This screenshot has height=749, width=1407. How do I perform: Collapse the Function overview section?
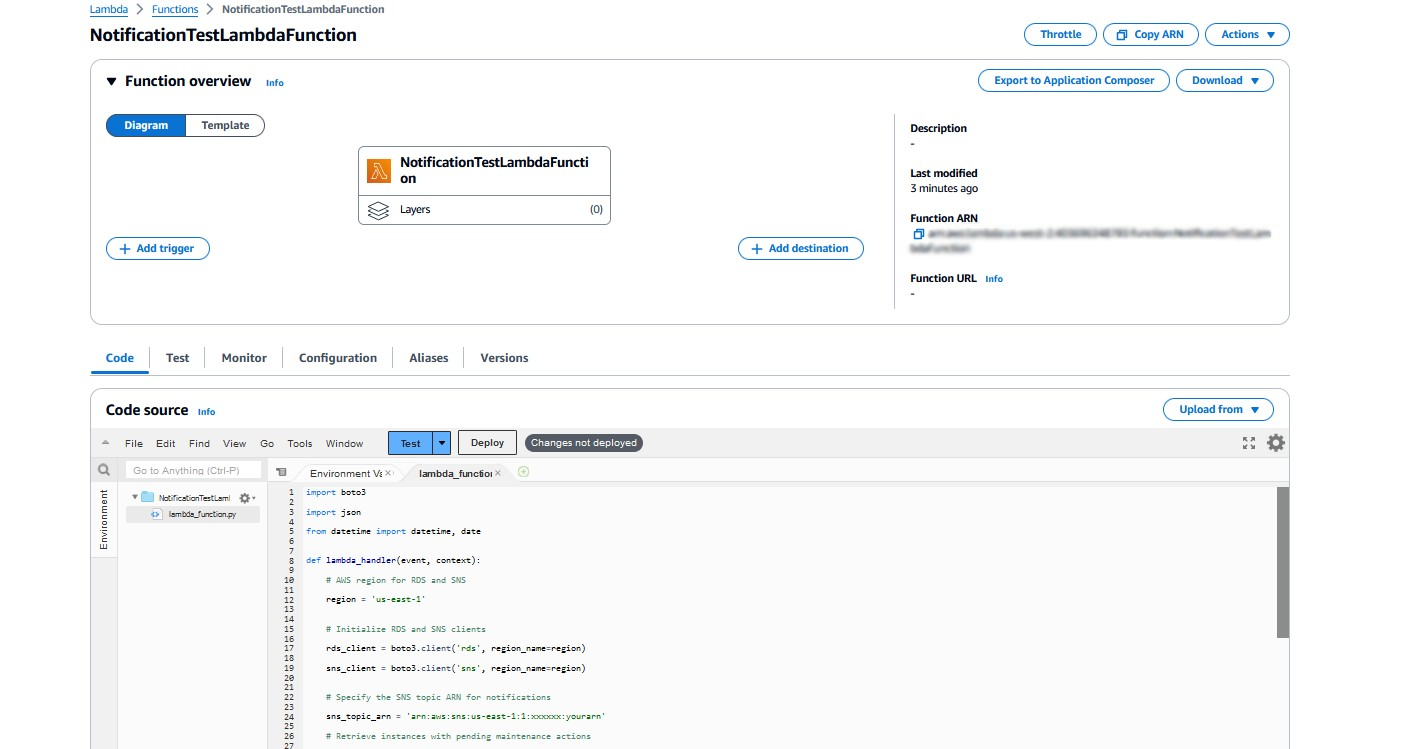111,81
